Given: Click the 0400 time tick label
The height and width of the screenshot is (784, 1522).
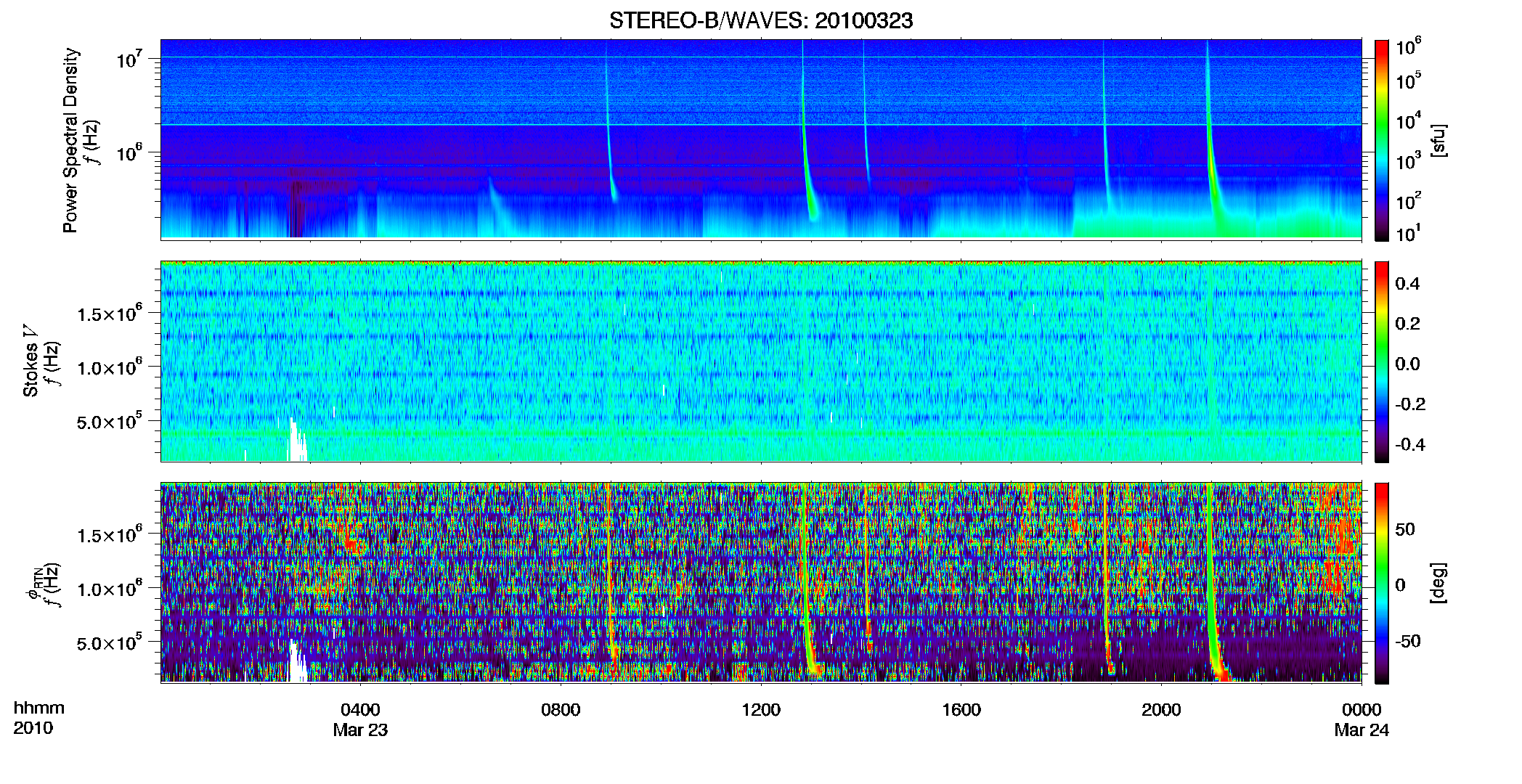Looking at the screenshot, I should 360,710.
